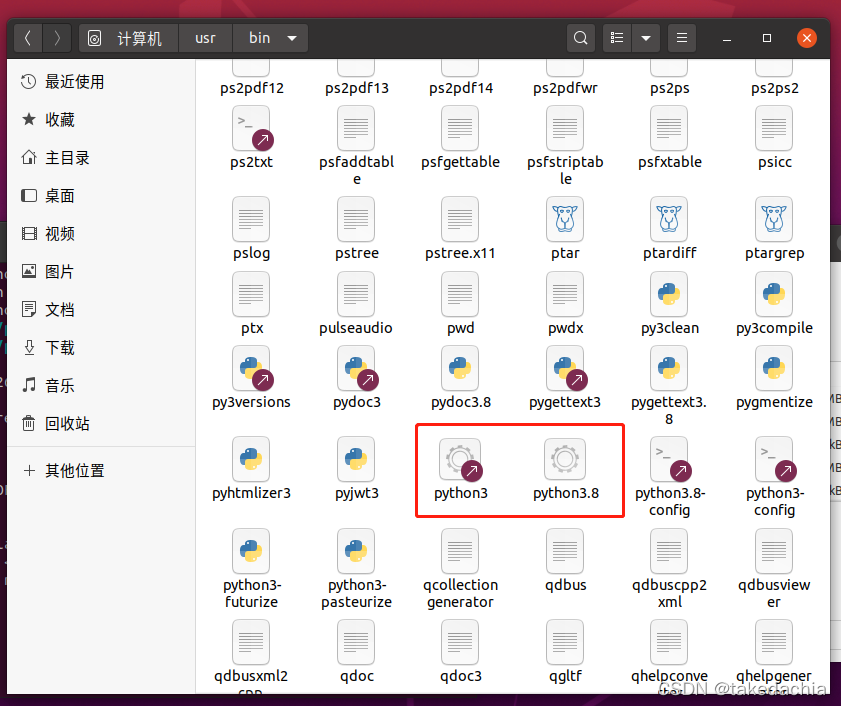Select the pstree.x11 file icon
This screenshot has width=841, height=706.
tap(460, 219)
